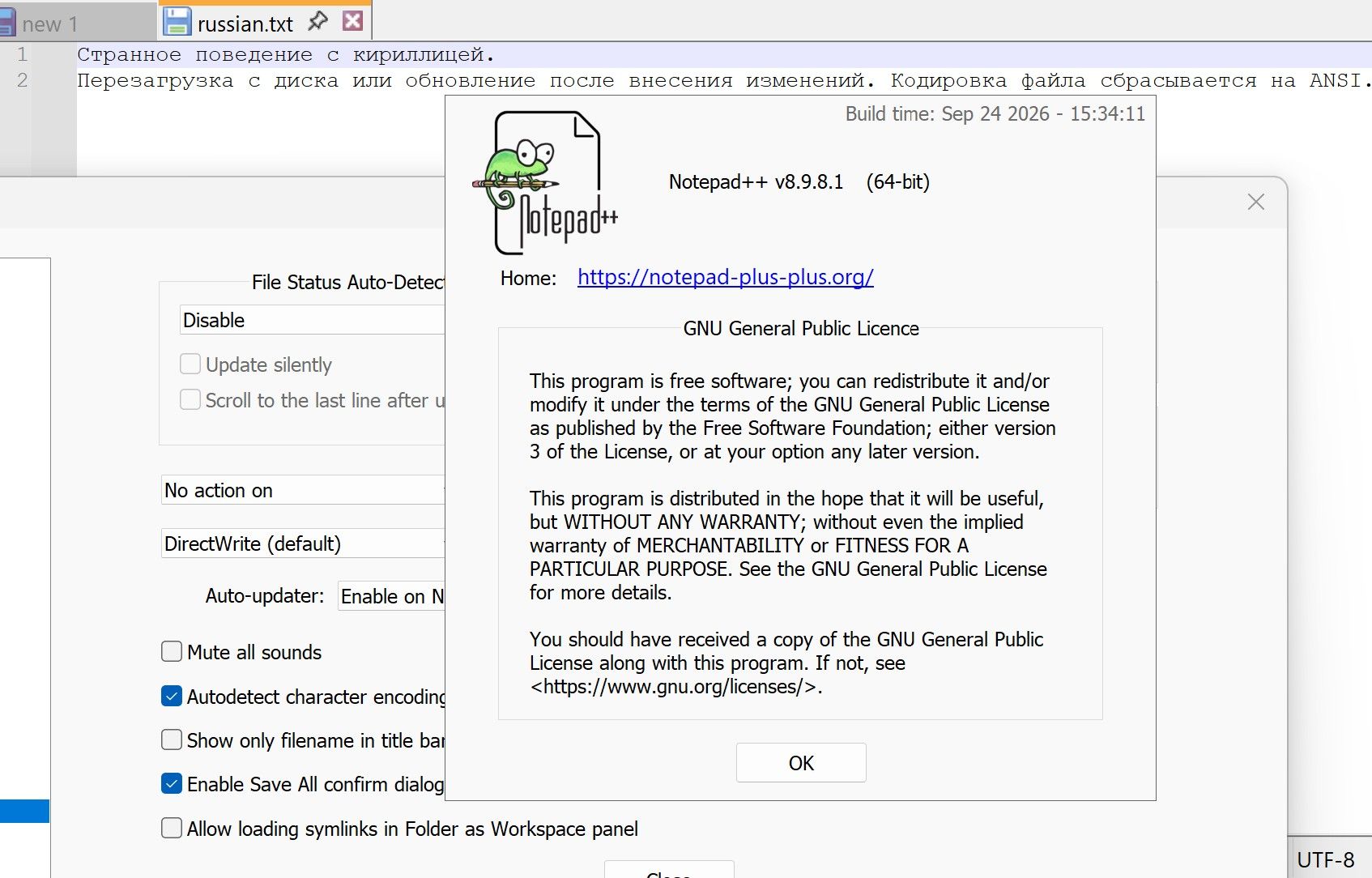
Task: Switch to the russian.txt tab
Action: pos(265,22)
